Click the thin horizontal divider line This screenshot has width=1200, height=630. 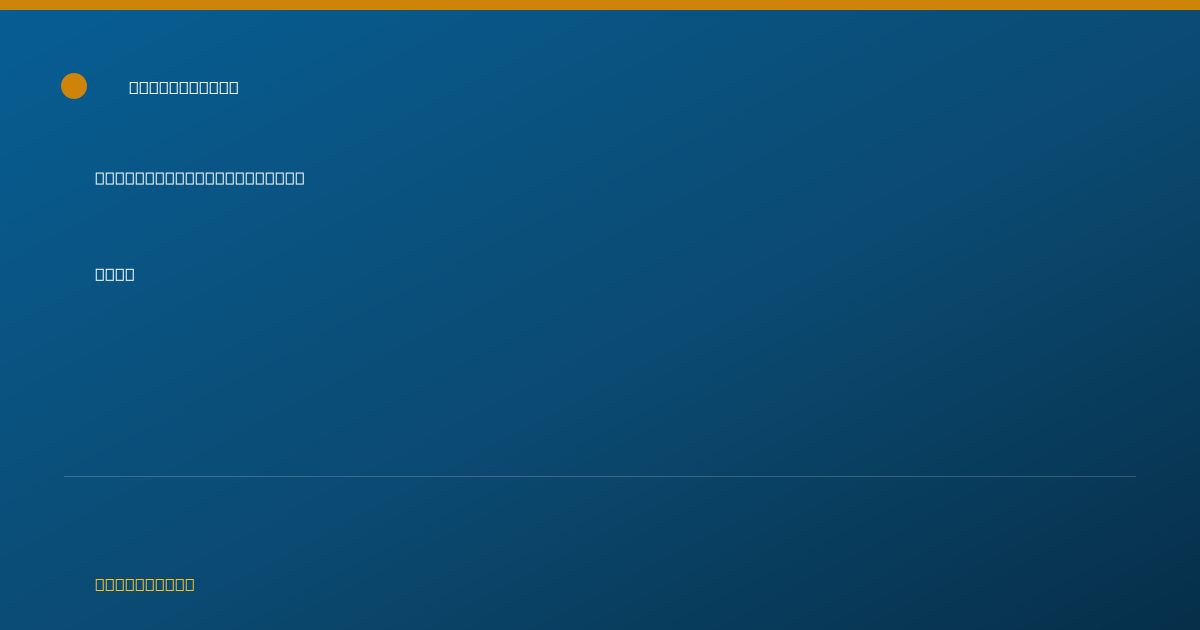tap(600, 476)
